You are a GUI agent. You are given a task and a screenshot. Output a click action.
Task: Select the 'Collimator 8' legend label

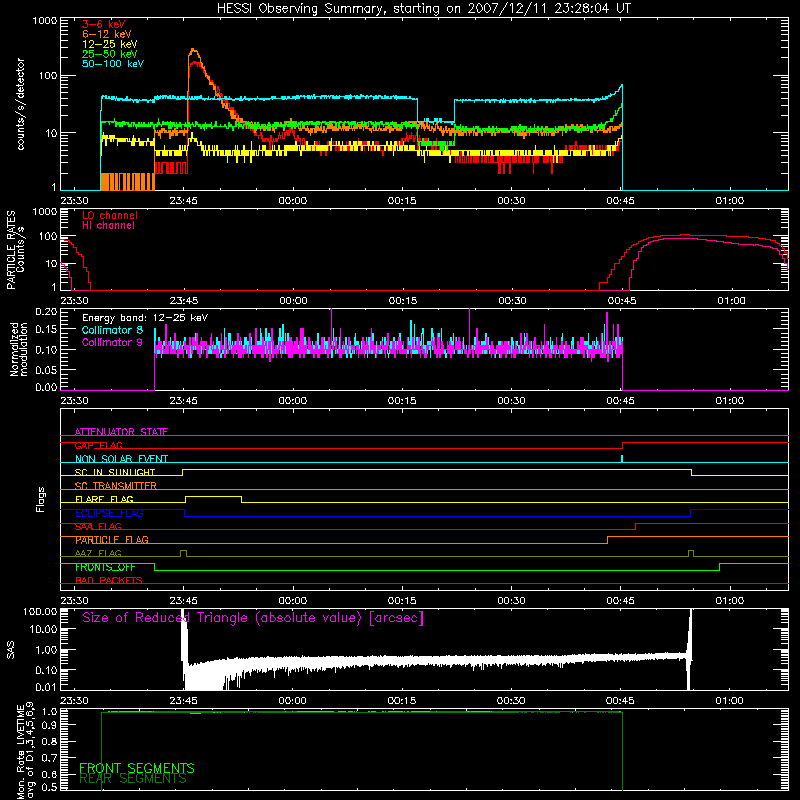112,330
